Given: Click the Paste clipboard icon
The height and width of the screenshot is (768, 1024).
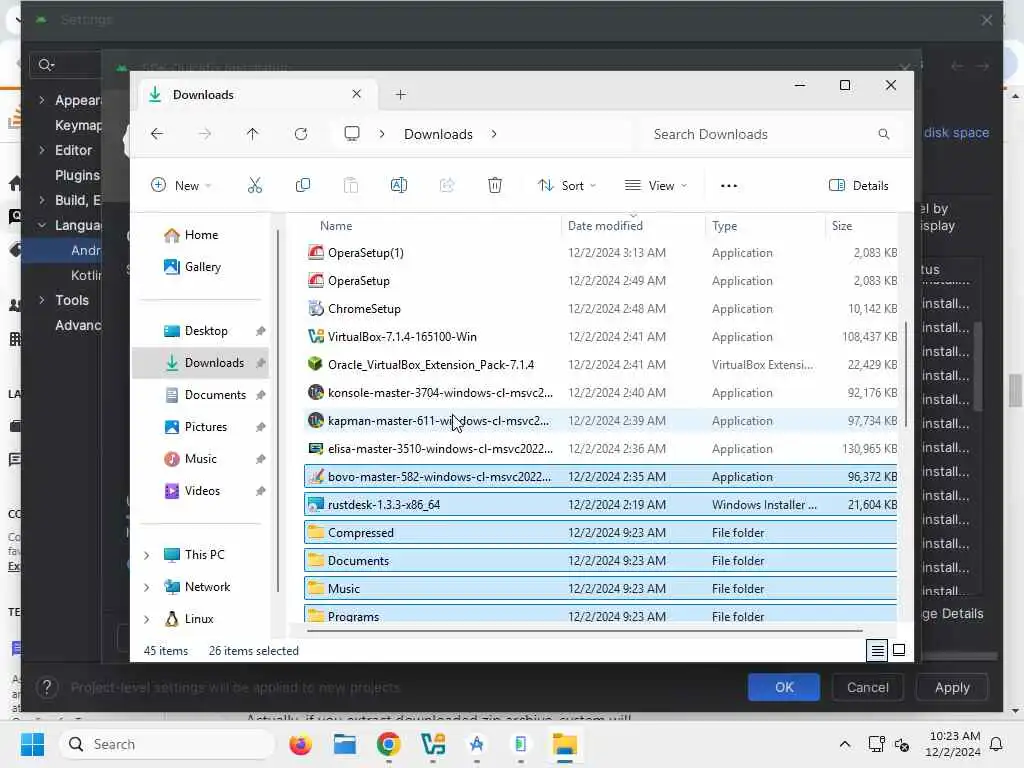Looking at the screenshot, I should point(351,185).
